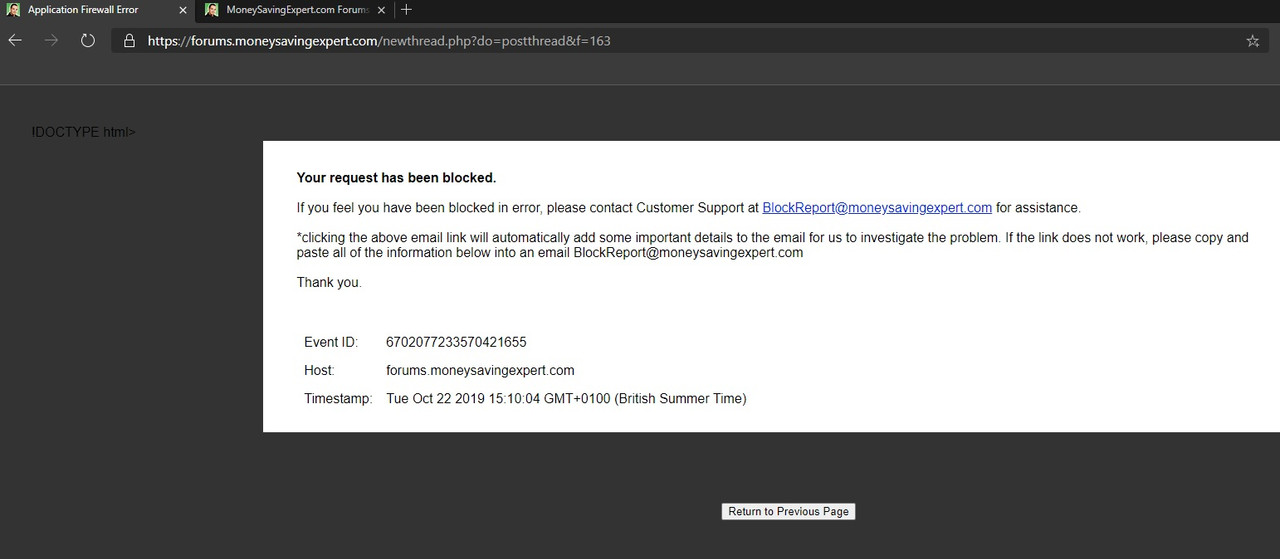The width and height of the screenshot is (1280, 559).
Task: Switch to the MoneySavingExpert.com Forums tab
Action: tap(295, 10)
